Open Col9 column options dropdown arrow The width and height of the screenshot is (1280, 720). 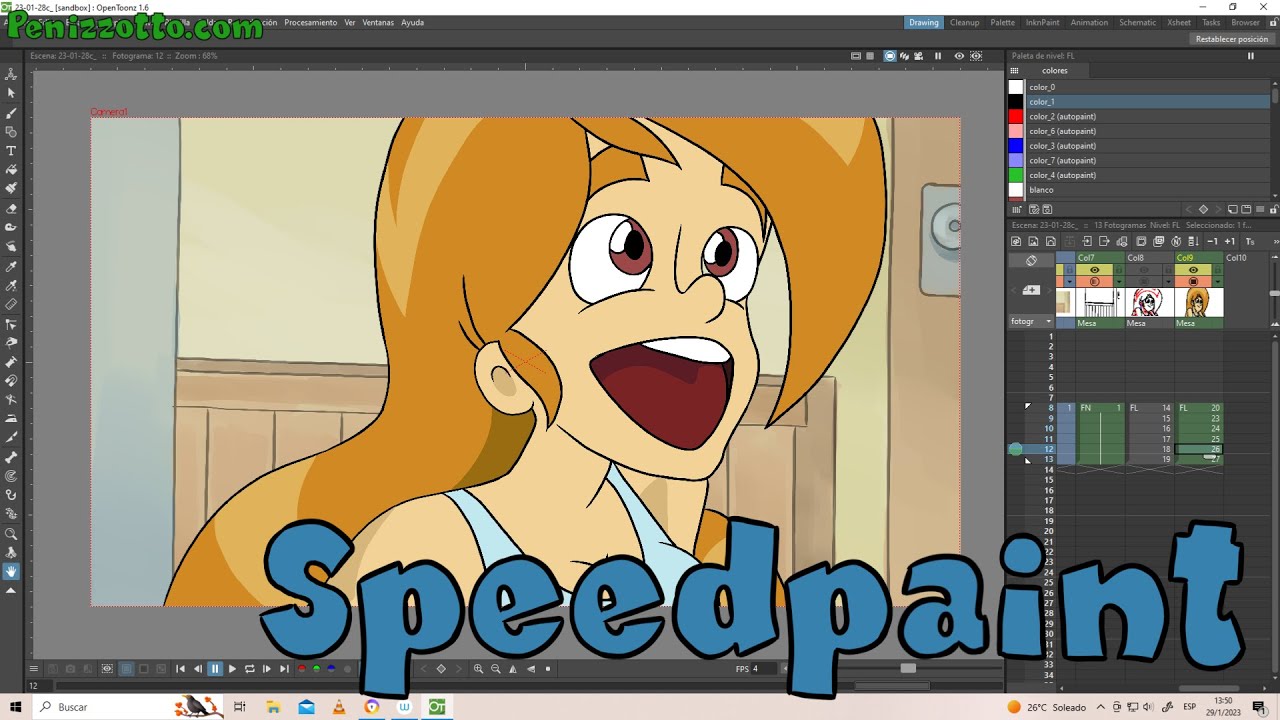pyautogui.click(x=1217, y=282)
